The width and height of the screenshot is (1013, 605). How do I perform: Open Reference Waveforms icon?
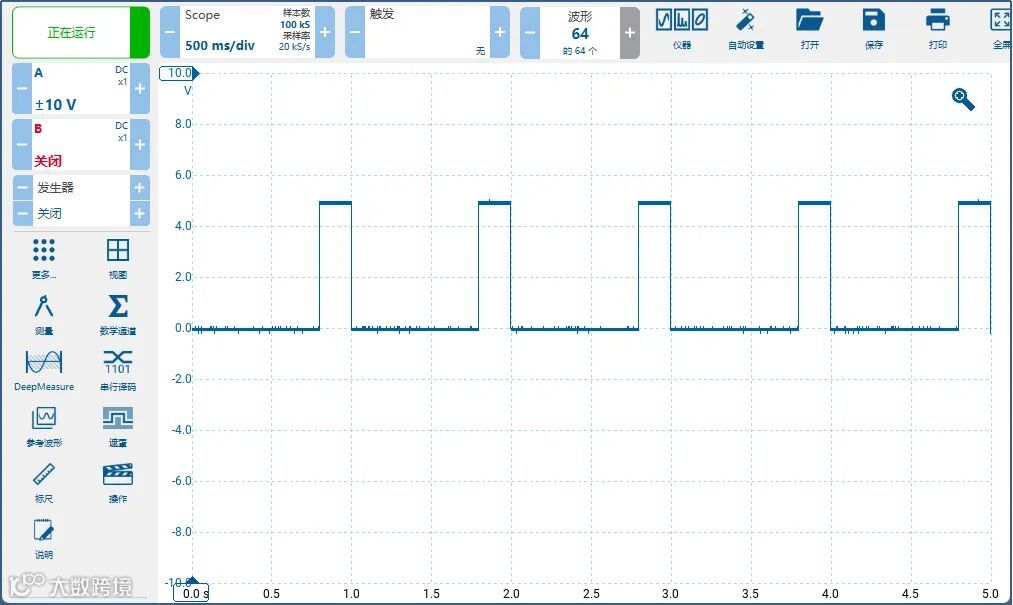pos(44,426)
